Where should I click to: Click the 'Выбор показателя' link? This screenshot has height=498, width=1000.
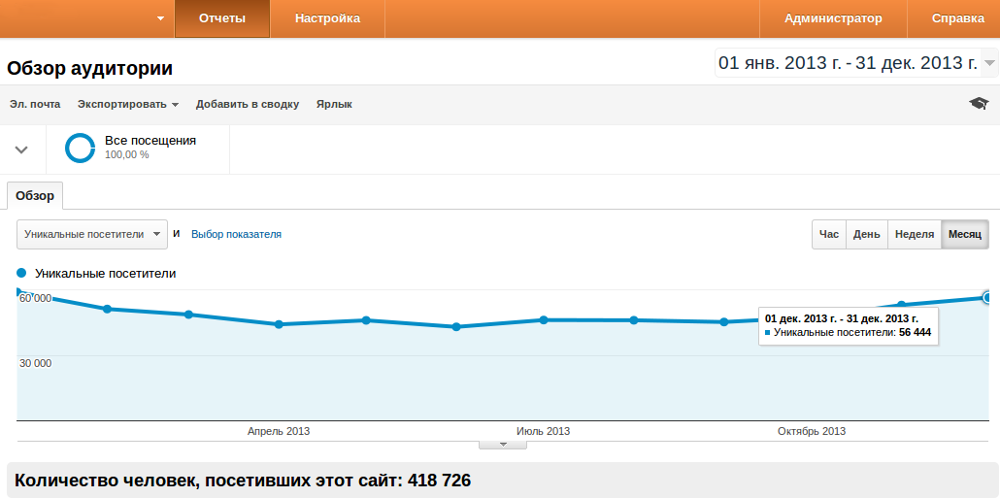coord(236,234)
